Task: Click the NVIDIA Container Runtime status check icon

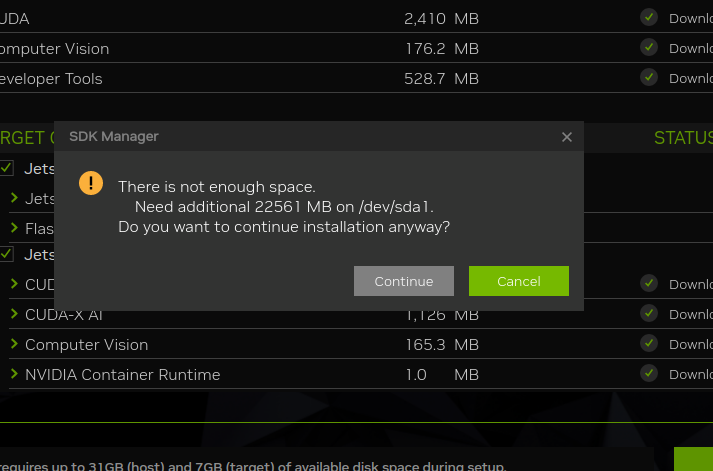Action: 649,373
